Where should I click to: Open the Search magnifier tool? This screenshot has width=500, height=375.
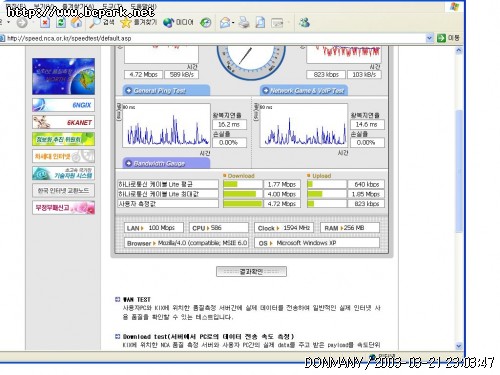(x=102, y=22)
